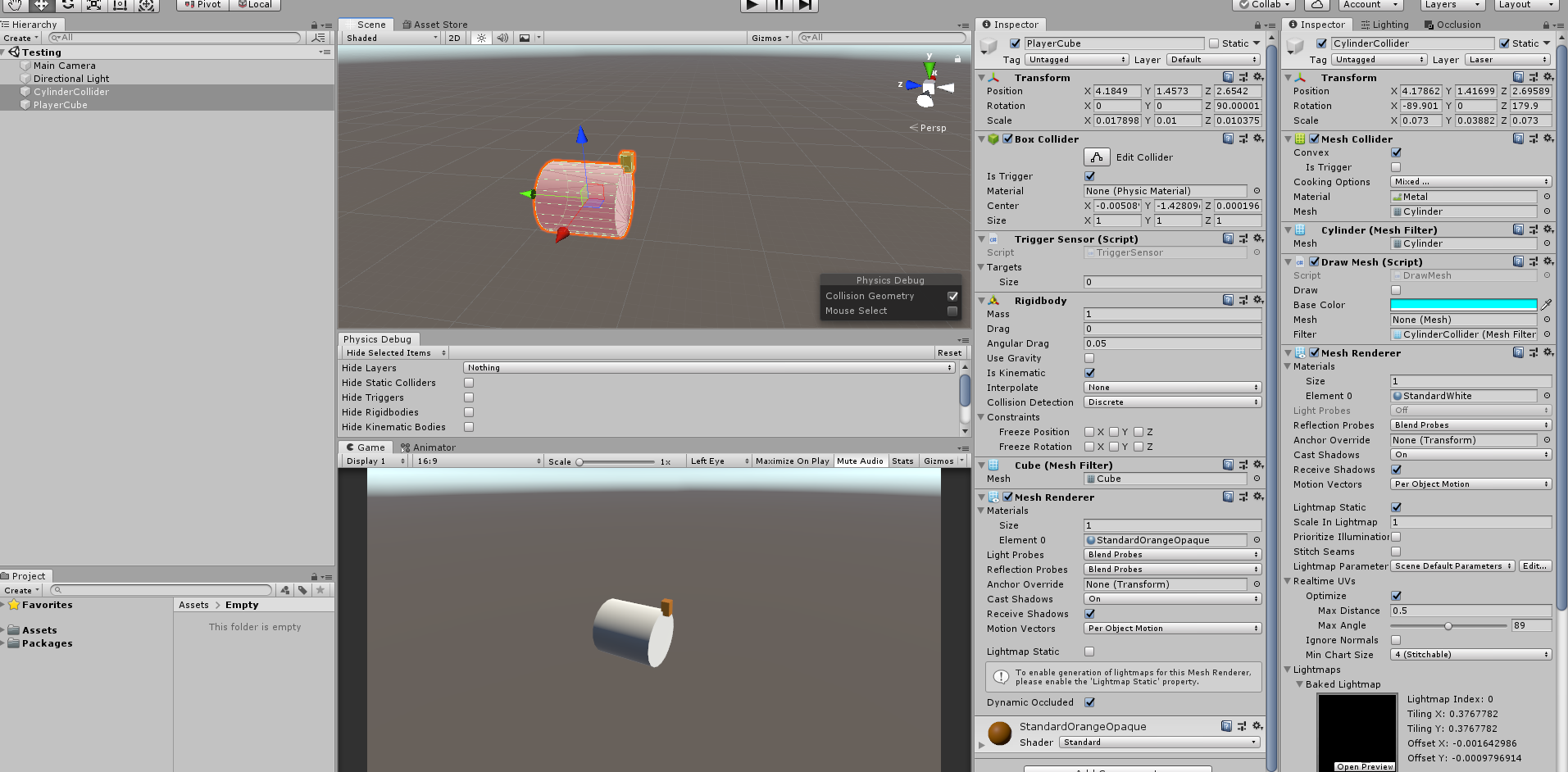This screenshot has width=1568, height=772.
Task: Open Box Collider preset settings icon
Action: [1243, 139]
